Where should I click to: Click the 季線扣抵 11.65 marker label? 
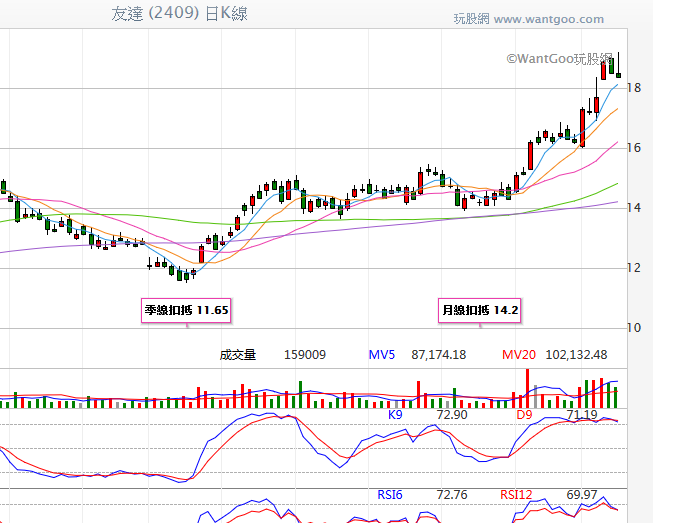pyautogui.click(x=186, y=310)
